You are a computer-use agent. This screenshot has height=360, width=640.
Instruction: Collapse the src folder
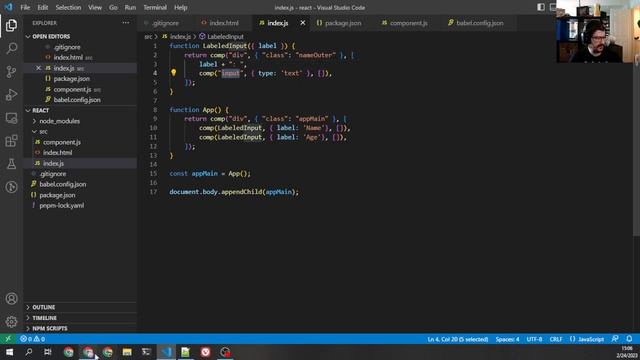(x=43, y=131)
